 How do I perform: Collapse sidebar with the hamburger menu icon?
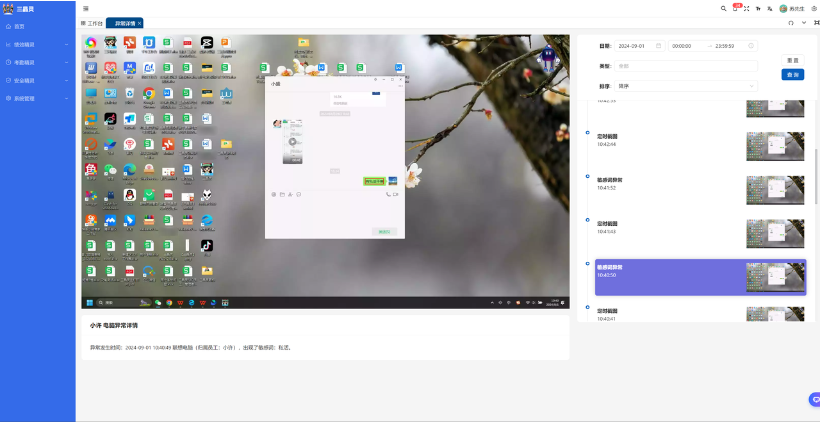click(85, 8)
